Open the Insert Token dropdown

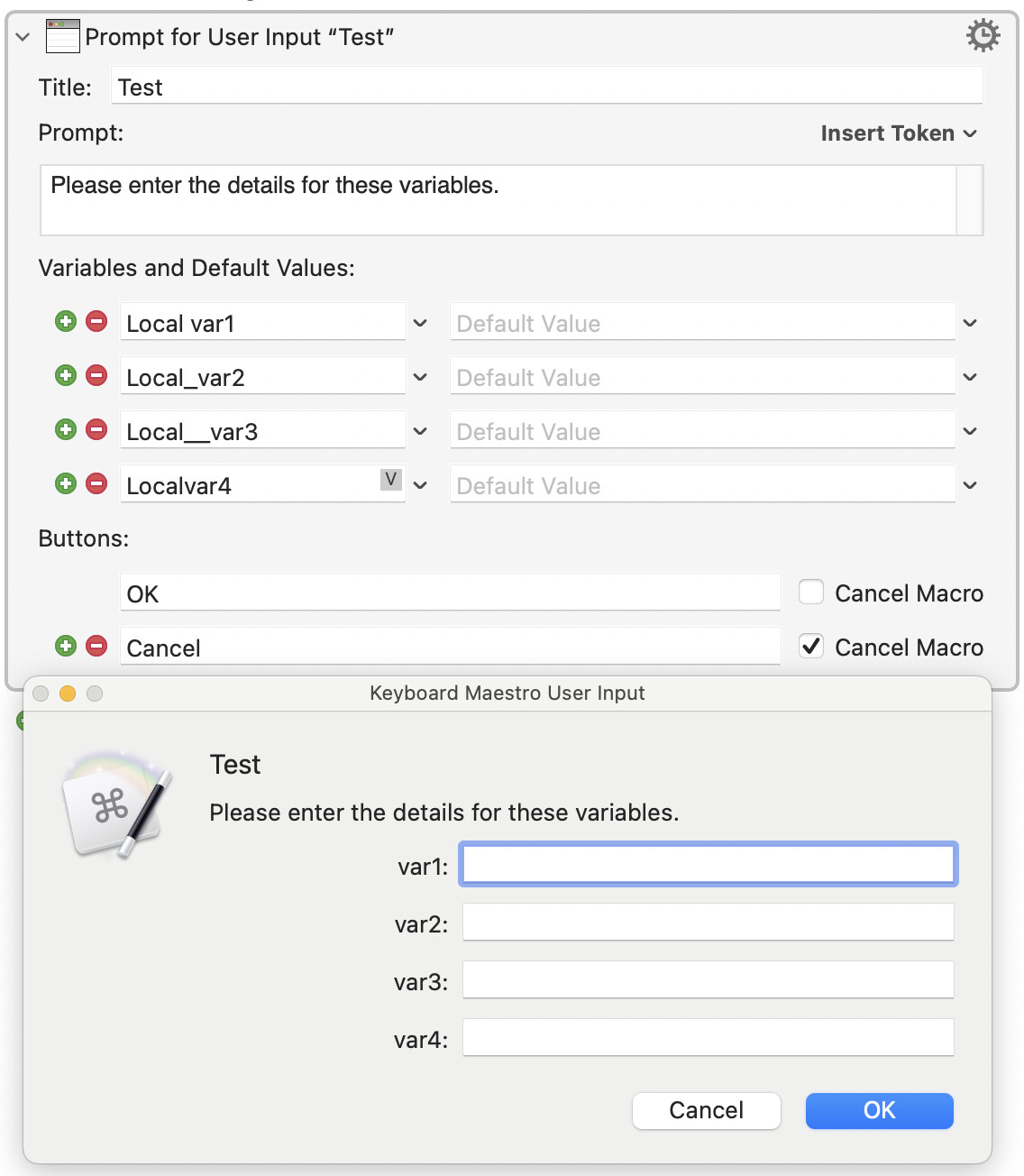(x=898, y=133)
